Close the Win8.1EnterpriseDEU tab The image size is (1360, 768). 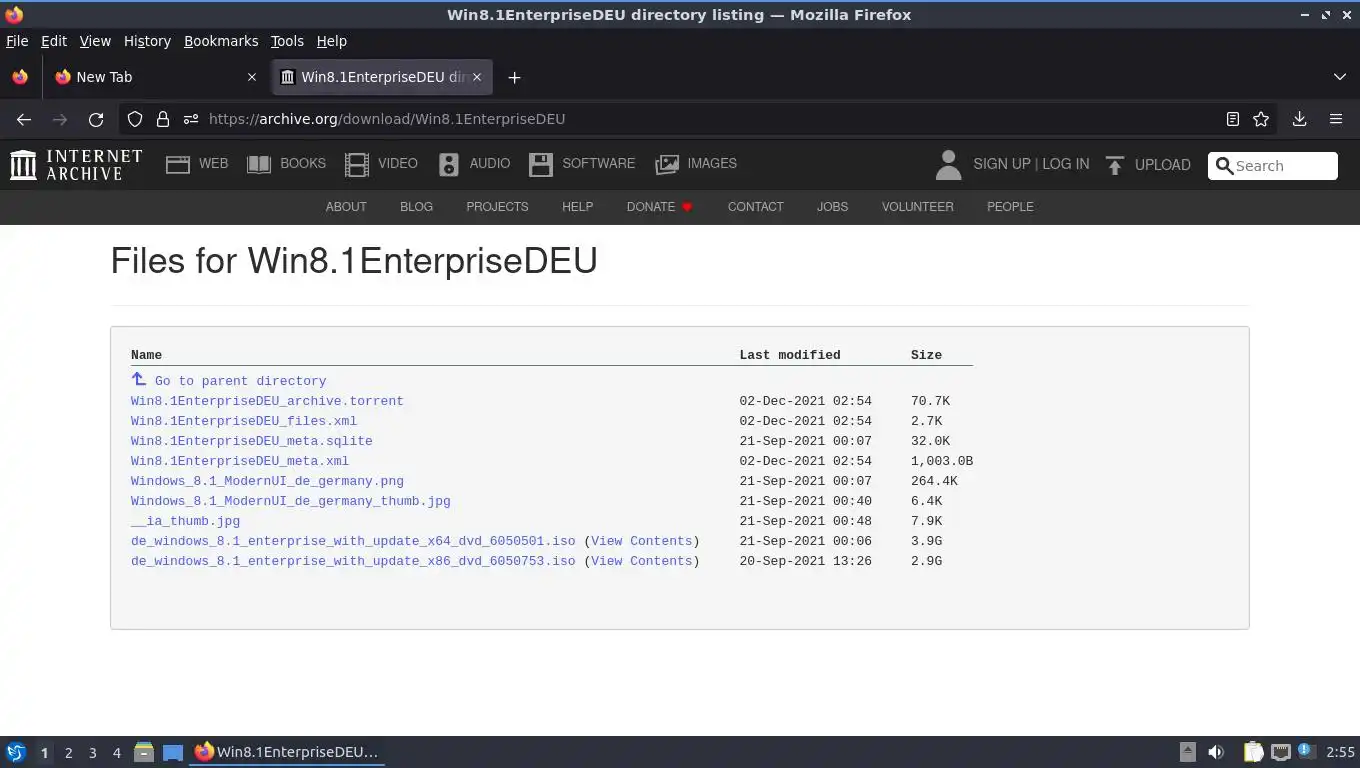point(477,77)
